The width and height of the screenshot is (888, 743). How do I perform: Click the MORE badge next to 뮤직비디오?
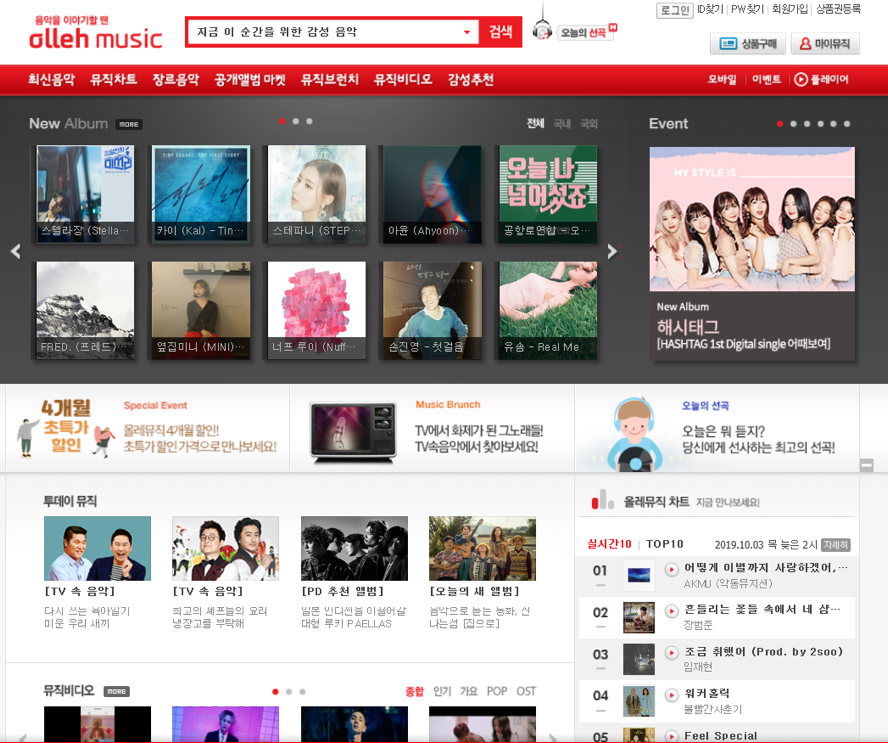point(117,691)
